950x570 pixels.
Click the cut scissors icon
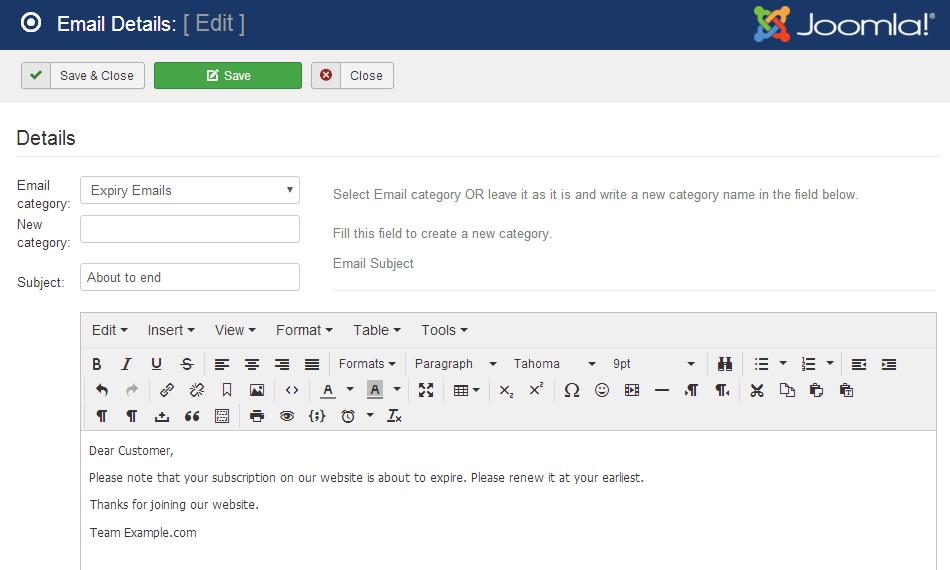click(757, 390)
